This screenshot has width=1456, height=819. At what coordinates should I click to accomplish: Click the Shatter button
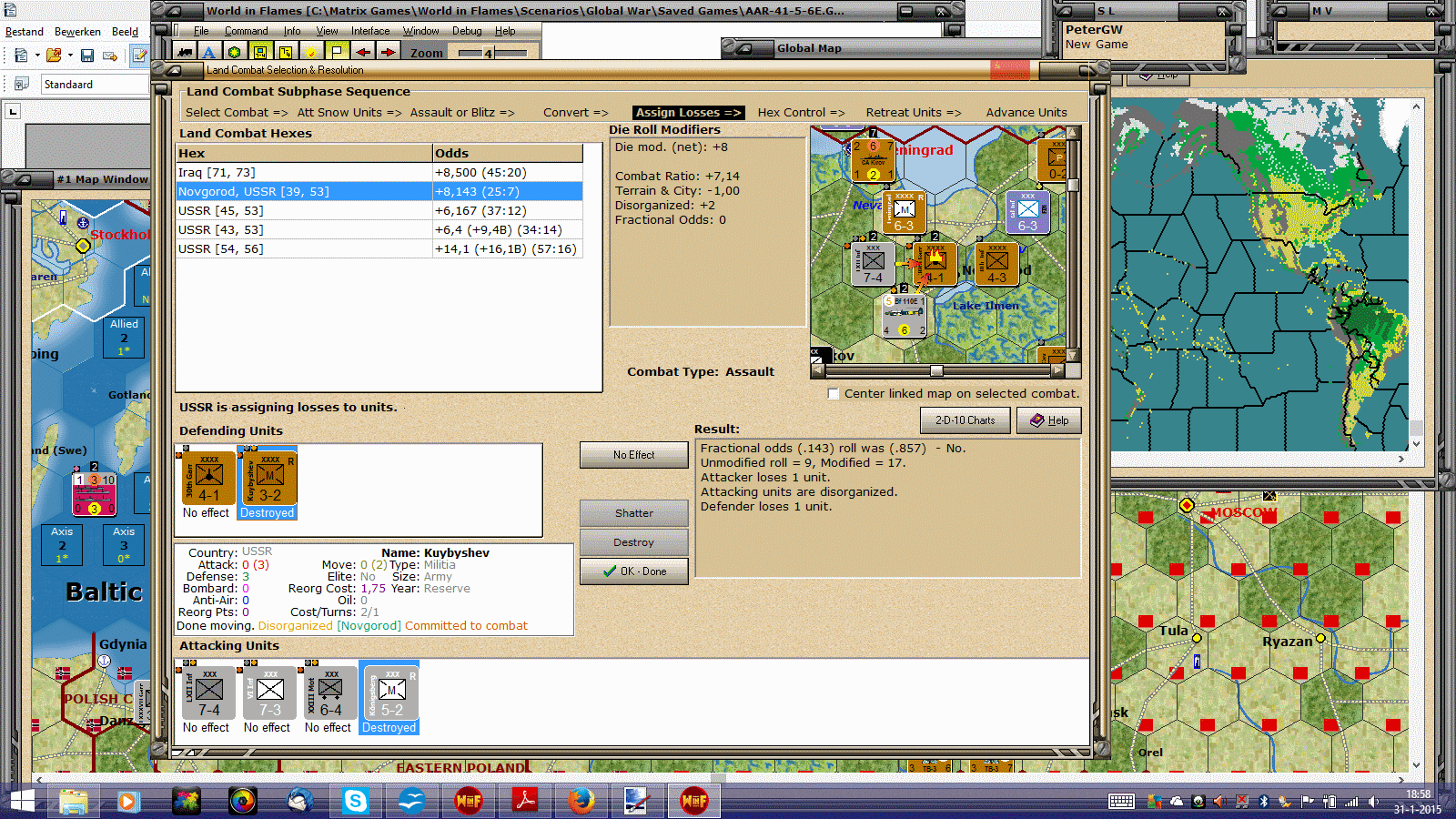(633, 513)
